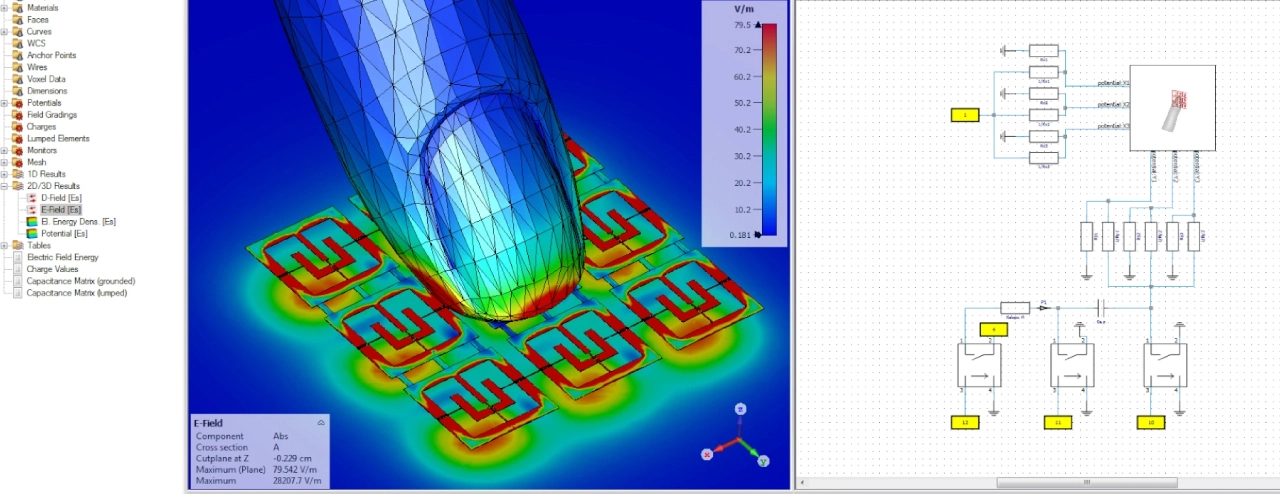Select the capacitor symbol in the schematic
Viewport: 1280px width, 495px height.
1101,308
